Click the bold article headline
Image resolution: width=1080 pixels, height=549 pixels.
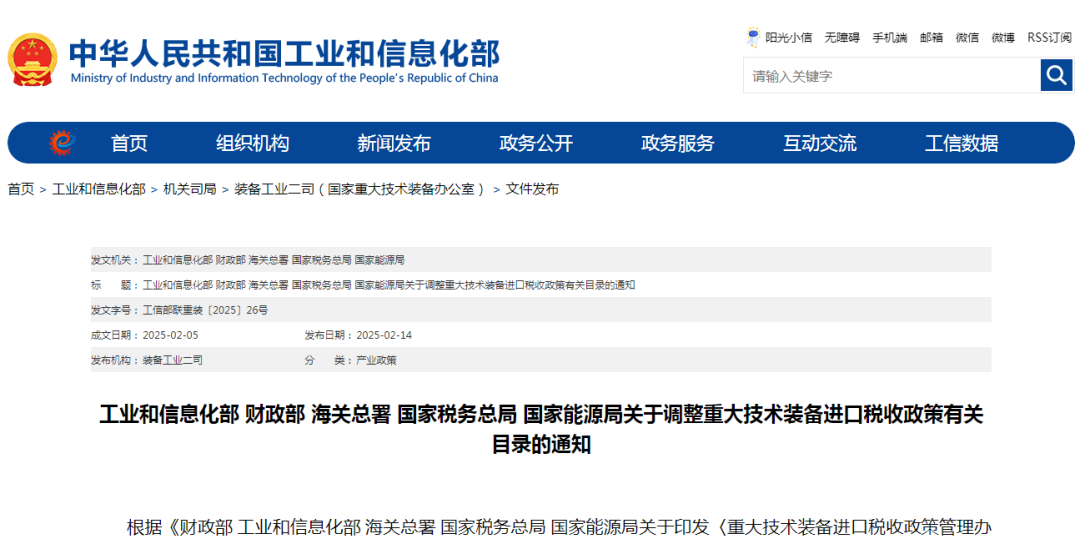[x=541, y=429]
